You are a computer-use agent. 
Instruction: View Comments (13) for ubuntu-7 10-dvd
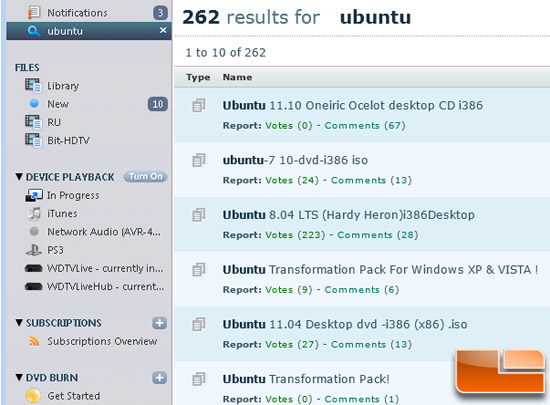(371, 180)
